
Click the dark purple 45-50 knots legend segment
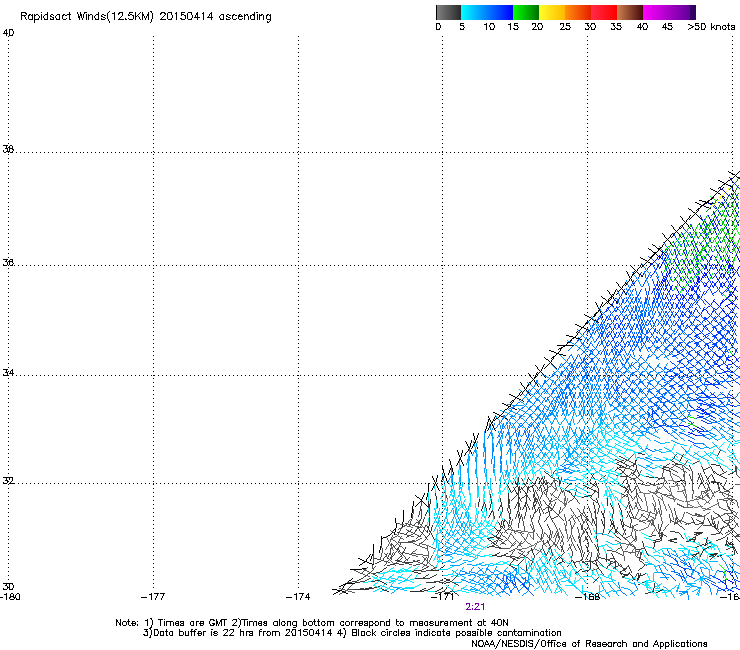point(682,12)
